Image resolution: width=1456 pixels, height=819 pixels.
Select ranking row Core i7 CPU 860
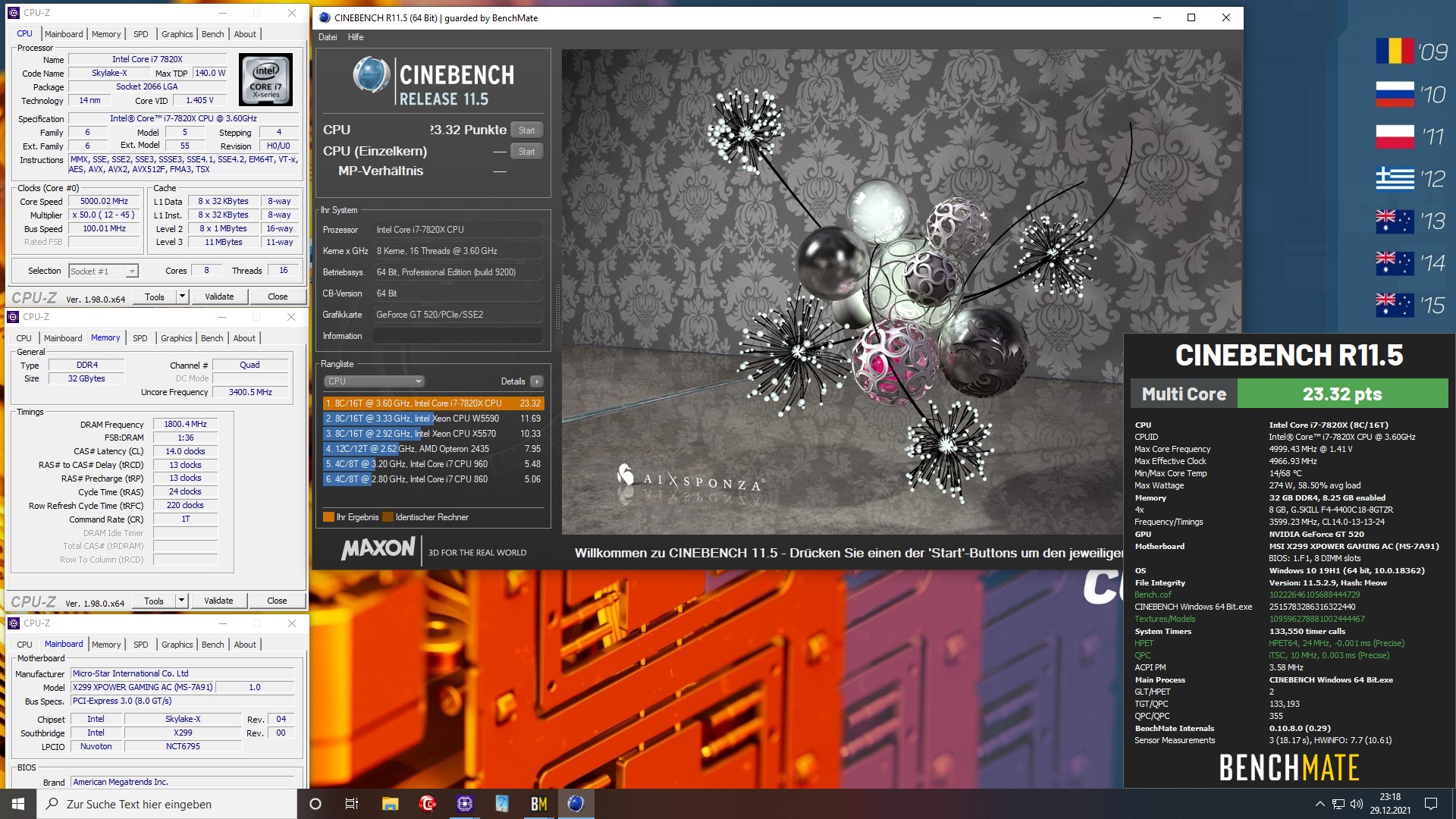(434, 479)
